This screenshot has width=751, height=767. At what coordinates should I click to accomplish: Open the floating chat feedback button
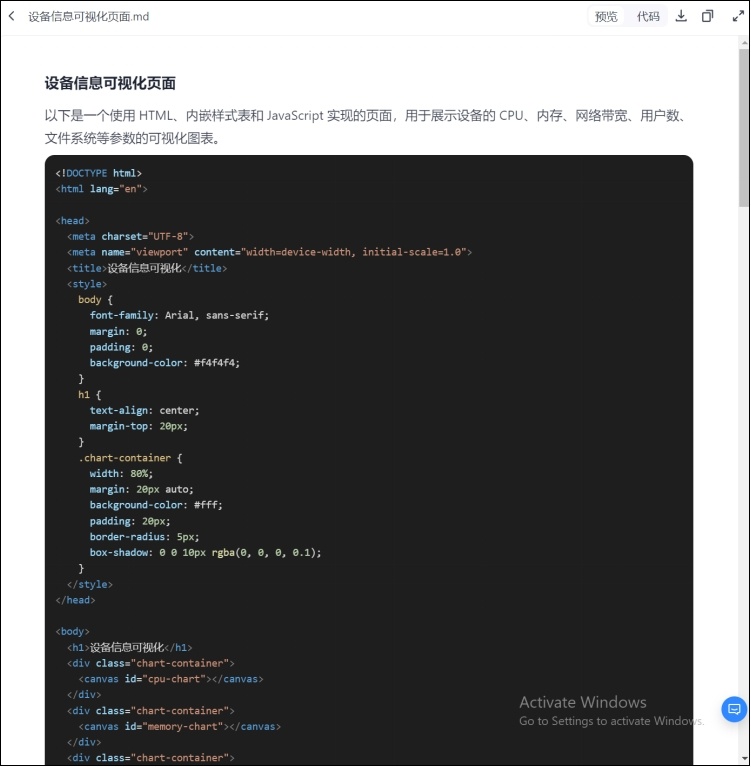coord(734,709)
